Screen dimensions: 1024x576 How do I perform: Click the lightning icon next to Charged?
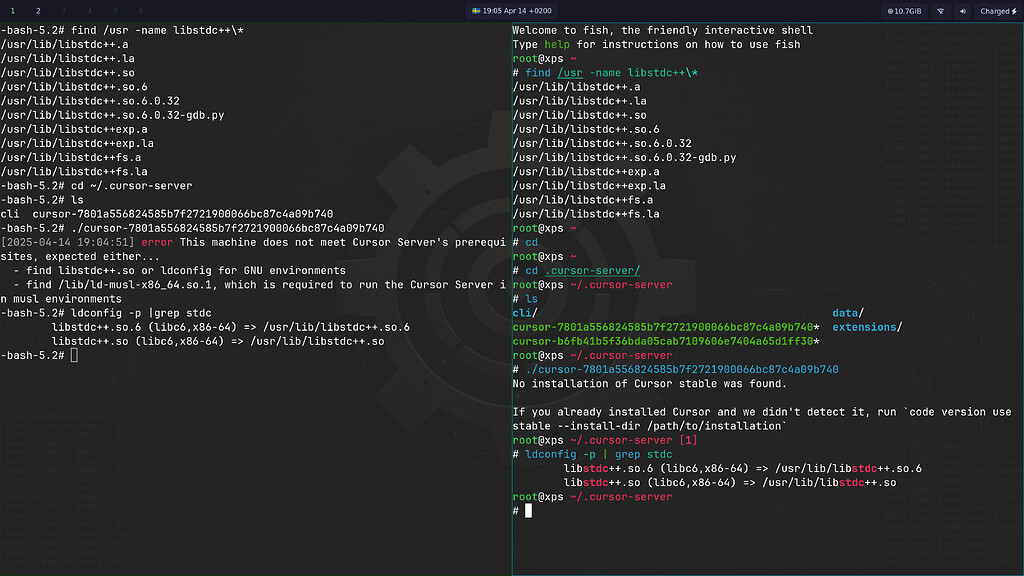tap(1014, 11)
